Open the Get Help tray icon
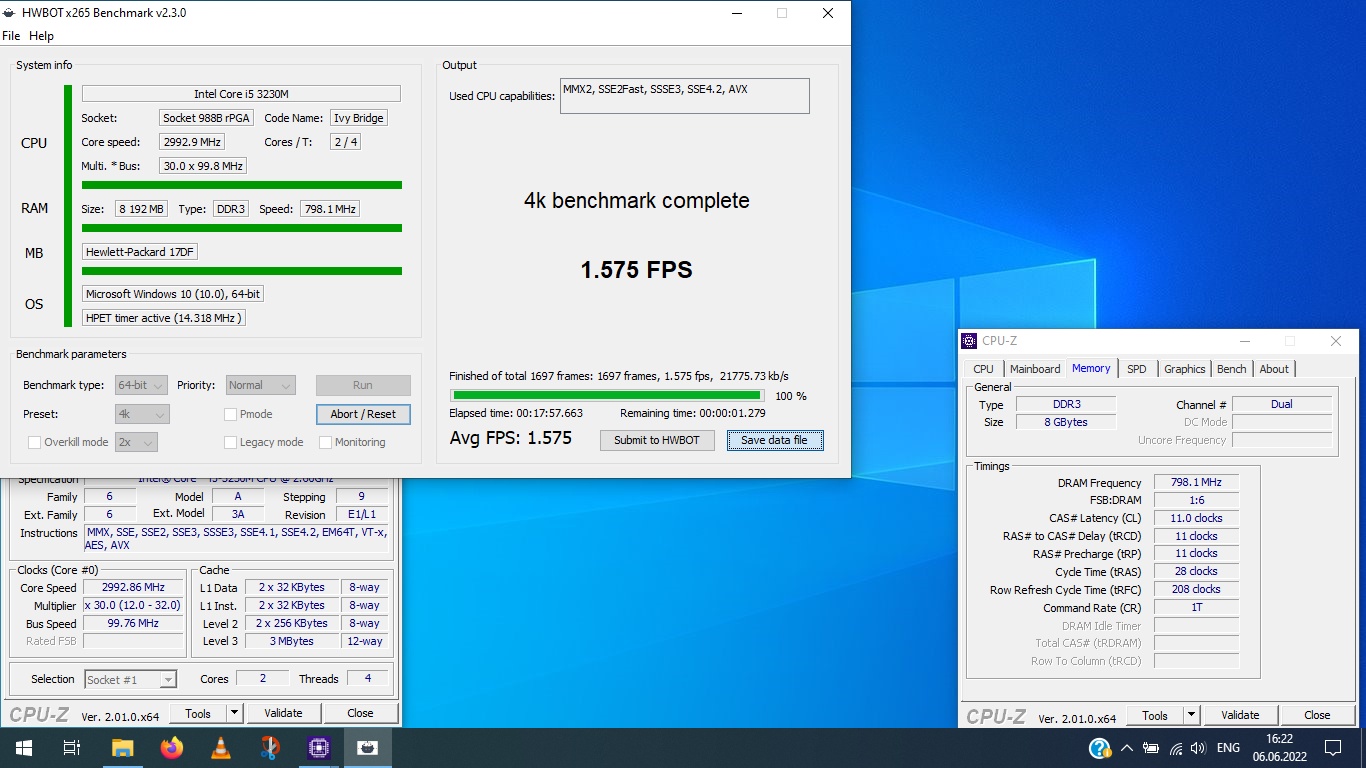1366x768 pixels. (1099, 747)
